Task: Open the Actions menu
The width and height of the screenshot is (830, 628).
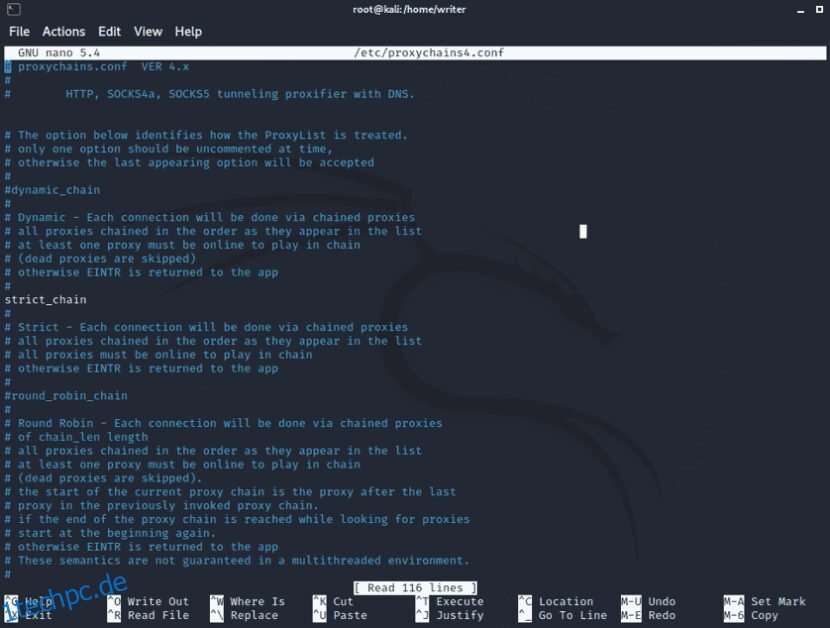Action: (63, 31)
